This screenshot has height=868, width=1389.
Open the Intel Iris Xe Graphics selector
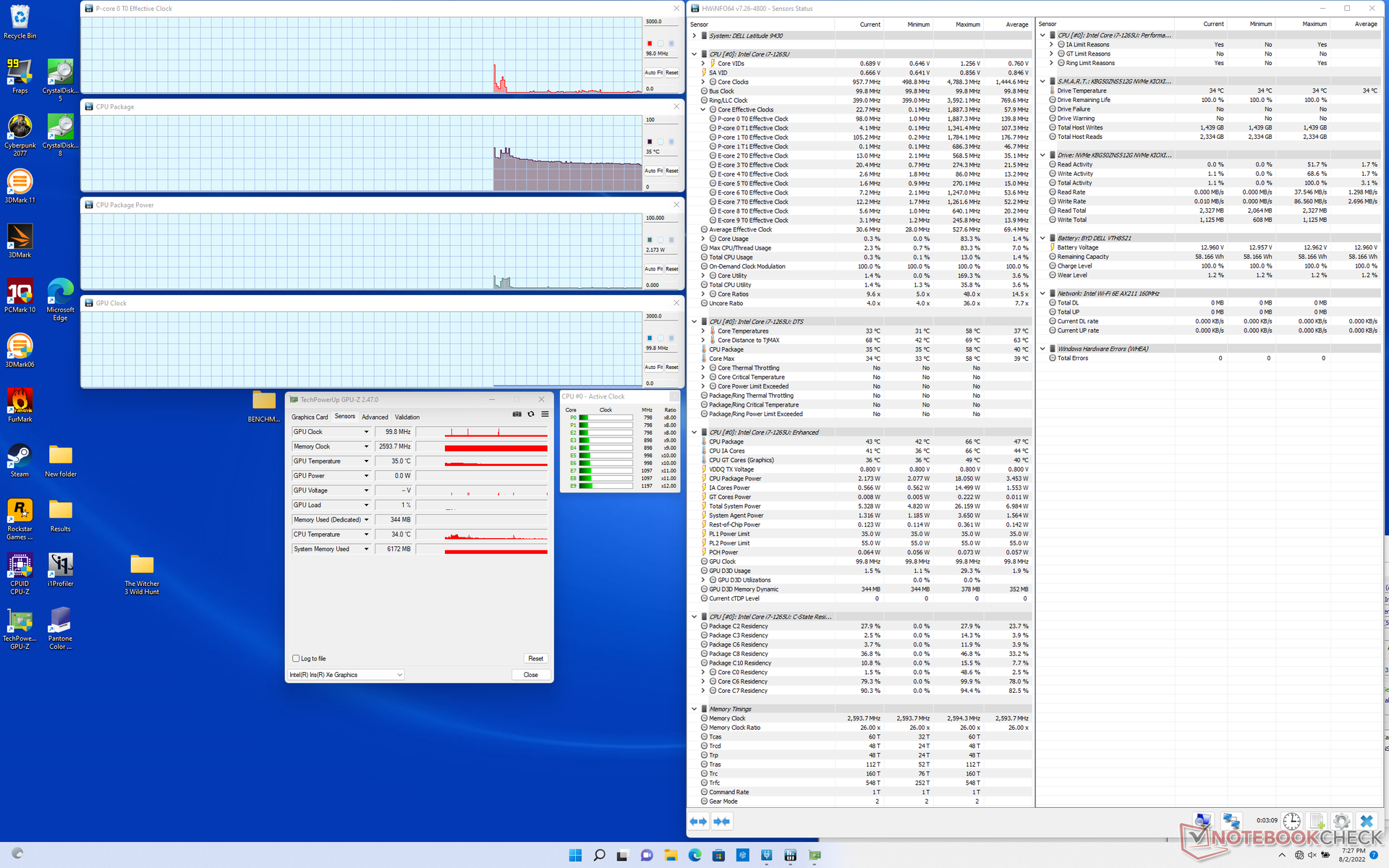[x=346, y=675]
